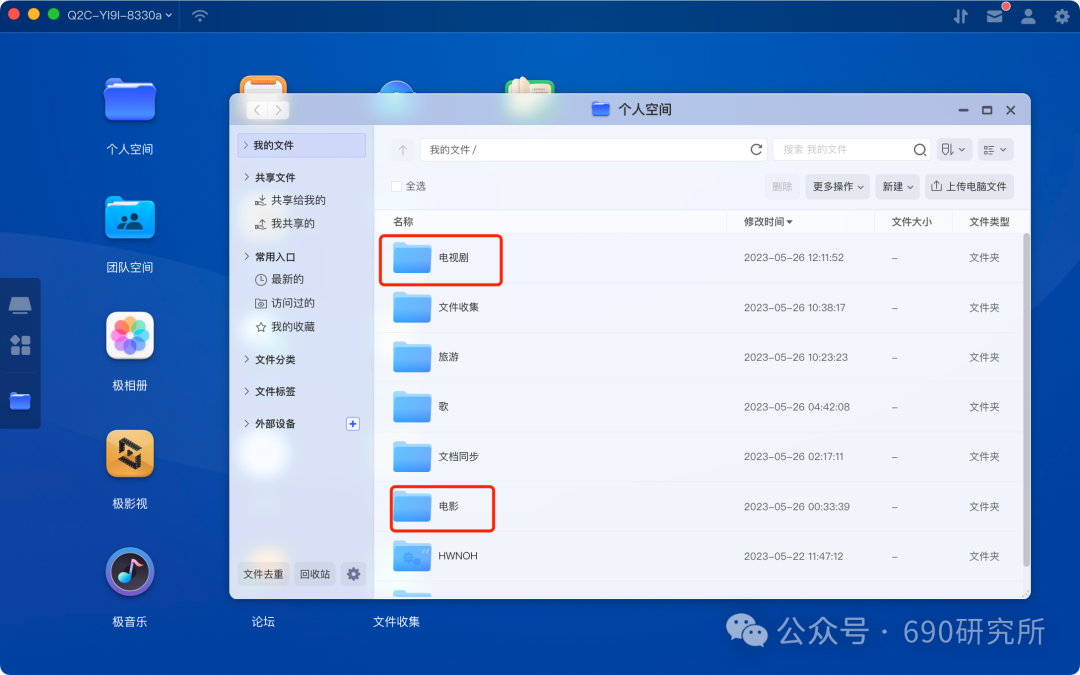Expand 我的文件 tree node
1080x675 pixels.
[x=245, y=145]
